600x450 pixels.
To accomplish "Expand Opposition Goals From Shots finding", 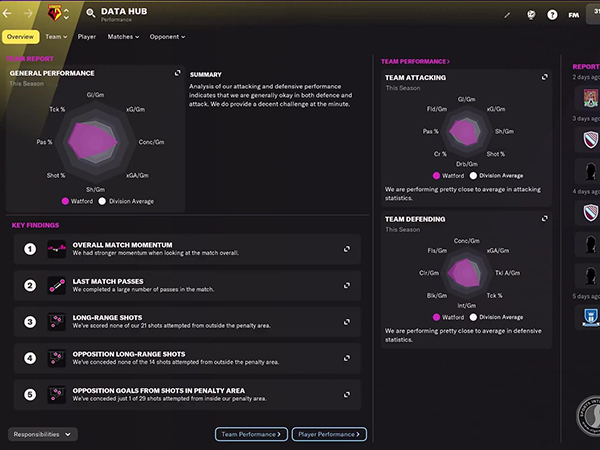I will (347, 395).
